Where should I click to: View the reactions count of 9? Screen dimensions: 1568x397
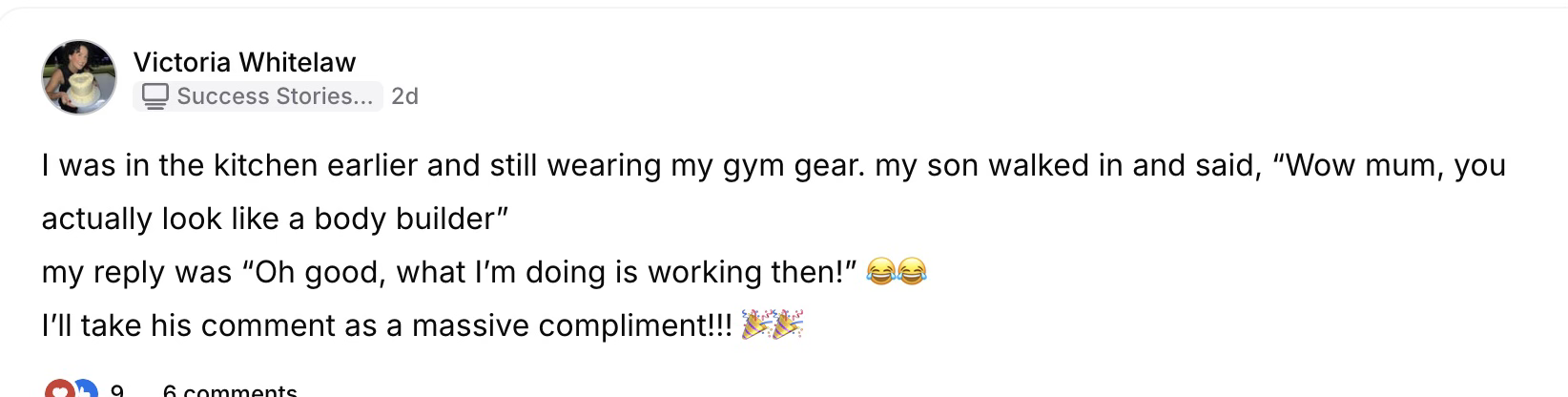pos(116,391)
